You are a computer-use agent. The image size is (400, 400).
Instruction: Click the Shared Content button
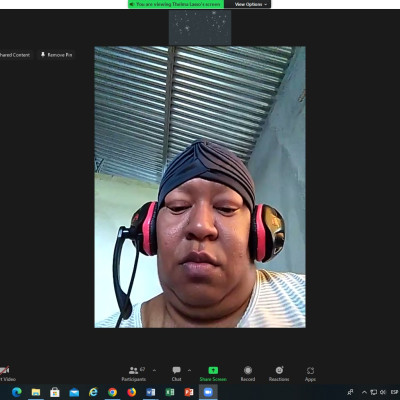[x=15, y=55]
